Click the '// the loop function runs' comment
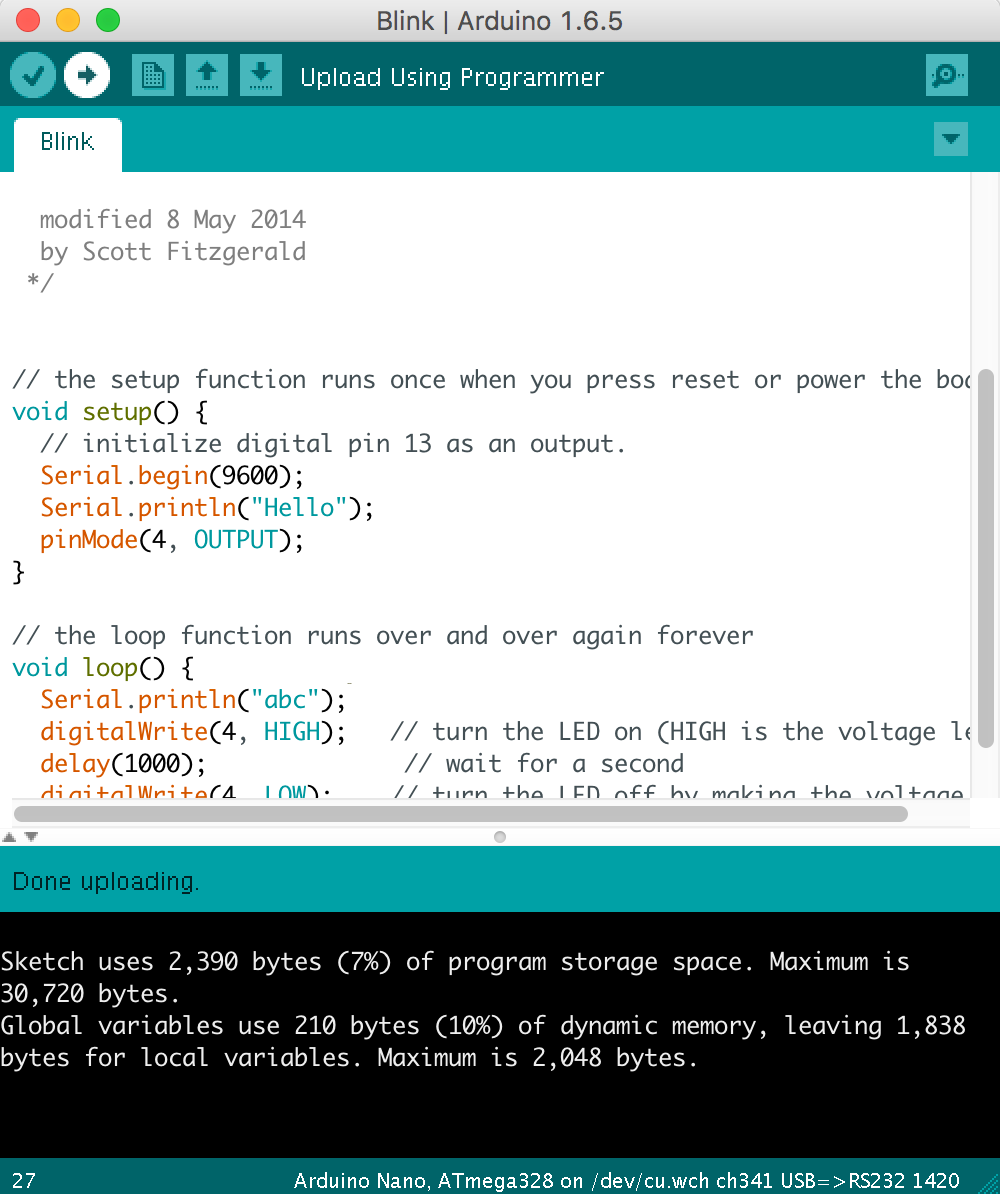This screenshot has width=1000, height=1194. [x=383, y=636]
